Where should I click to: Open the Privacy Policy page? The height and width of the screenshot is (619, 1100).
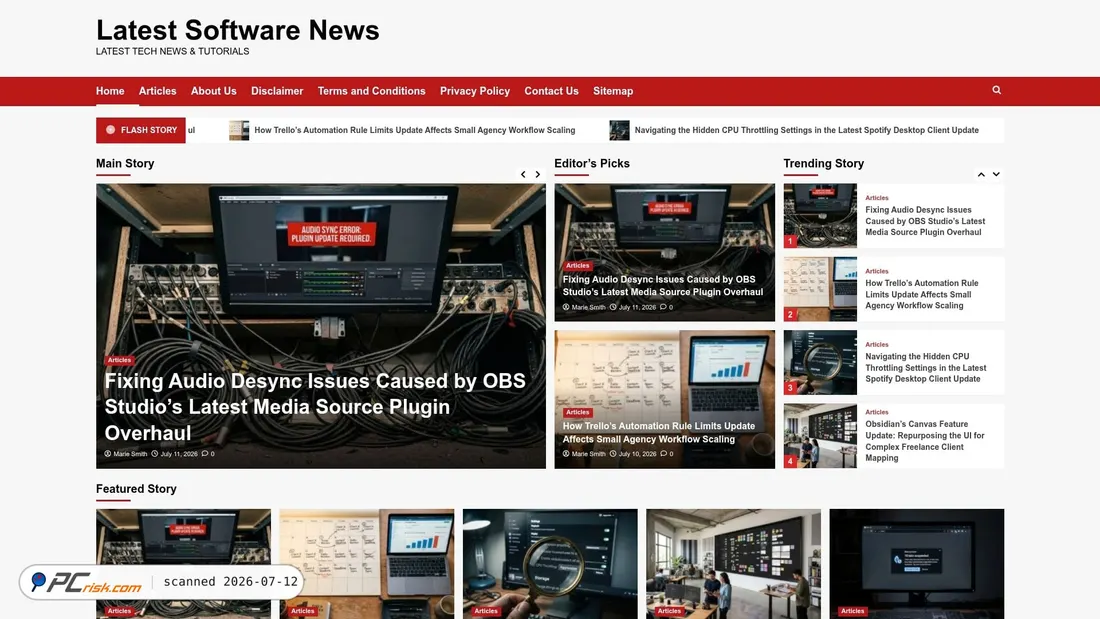(475, 91)
